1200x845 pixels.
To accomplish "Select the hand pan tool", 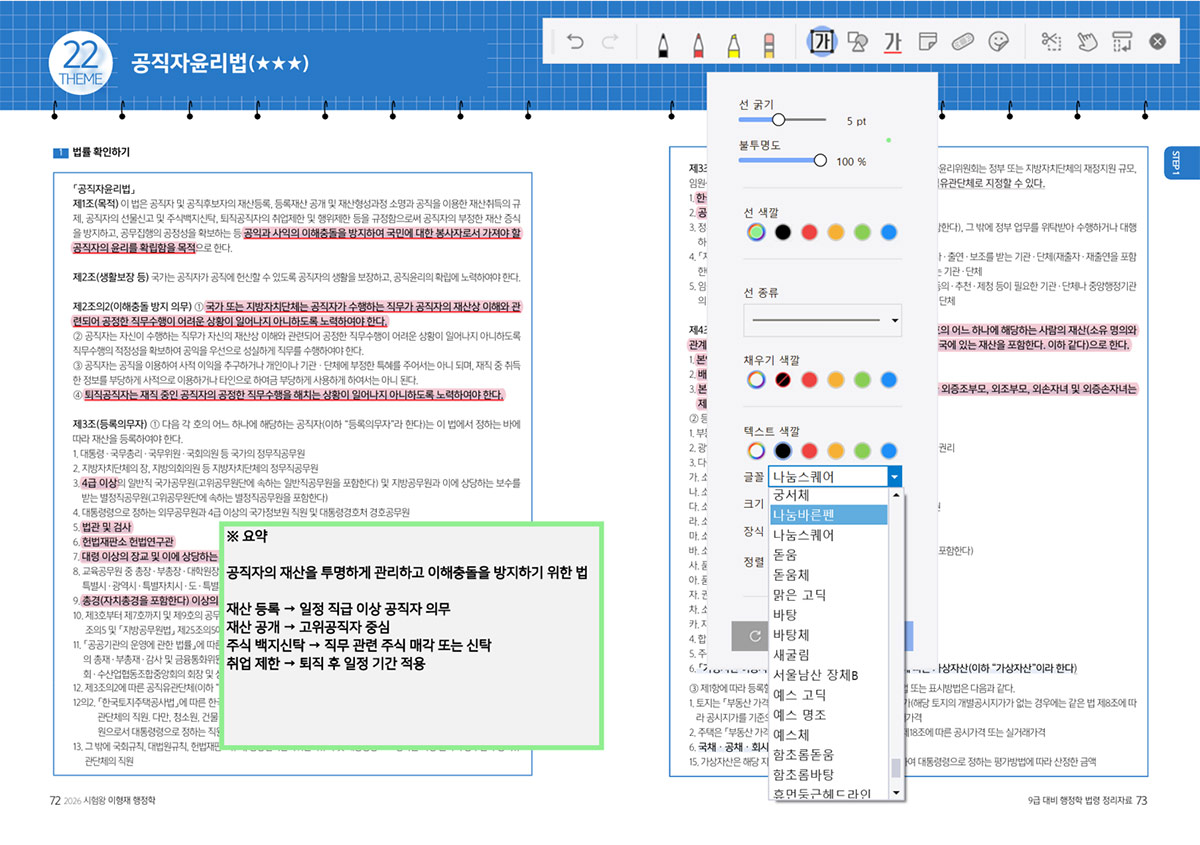I will coord(1089,42).
